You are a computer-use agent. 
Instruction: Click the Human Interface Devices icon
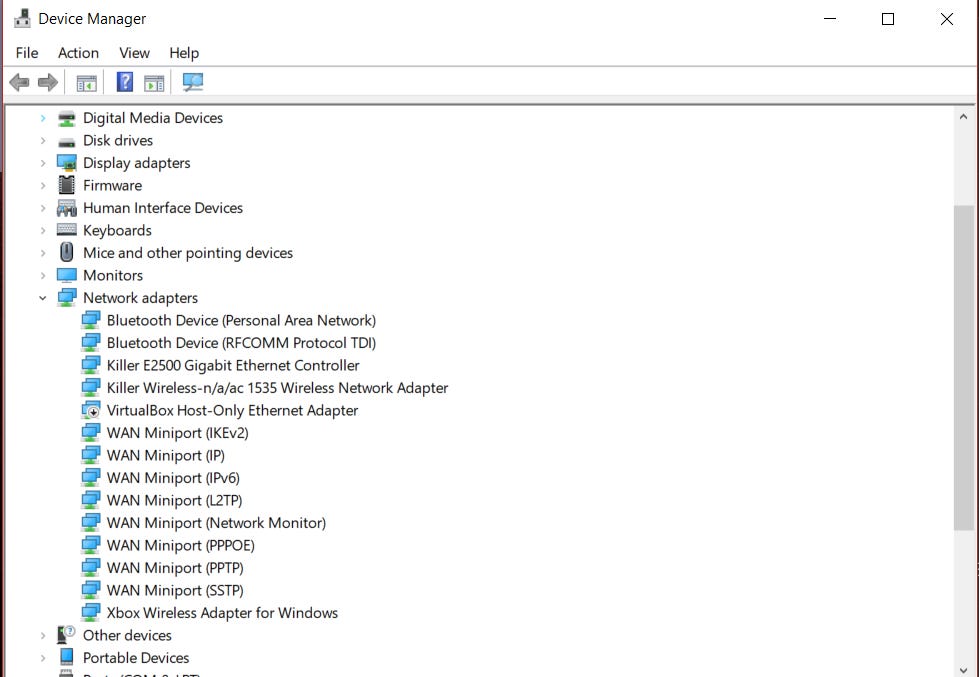(x=67, y=208)
